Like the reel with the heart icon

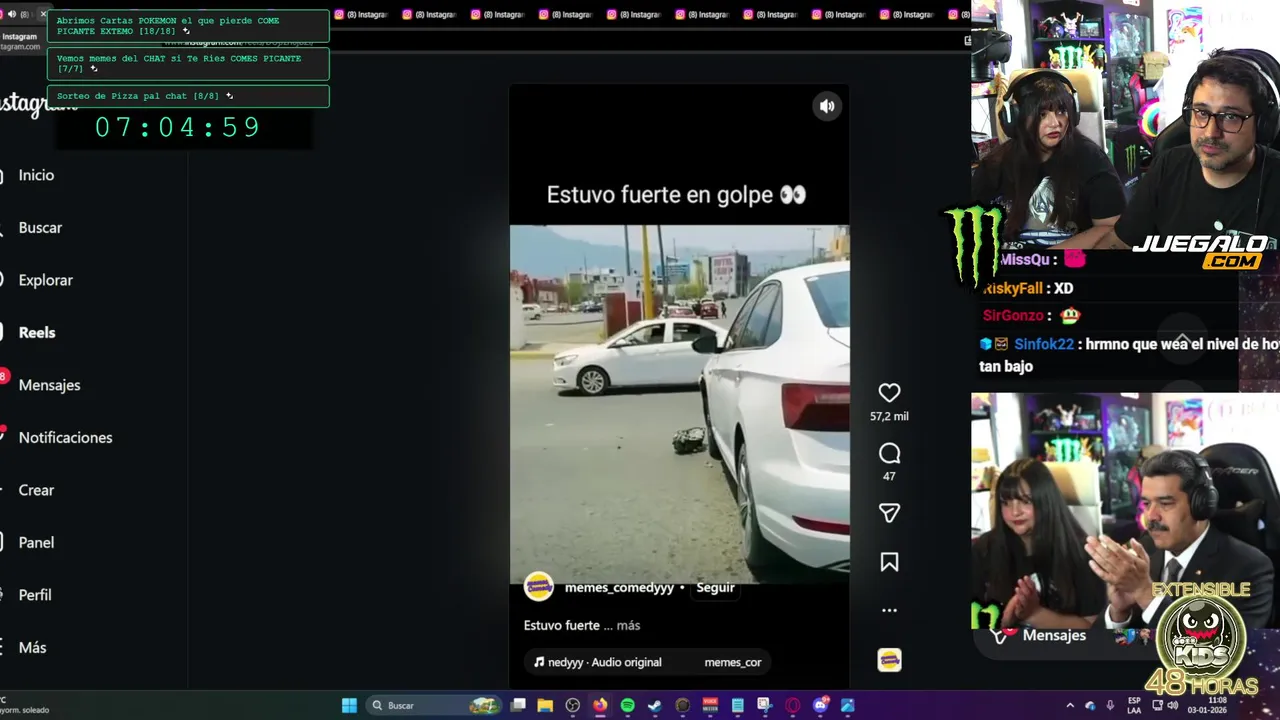click(889, 393)
